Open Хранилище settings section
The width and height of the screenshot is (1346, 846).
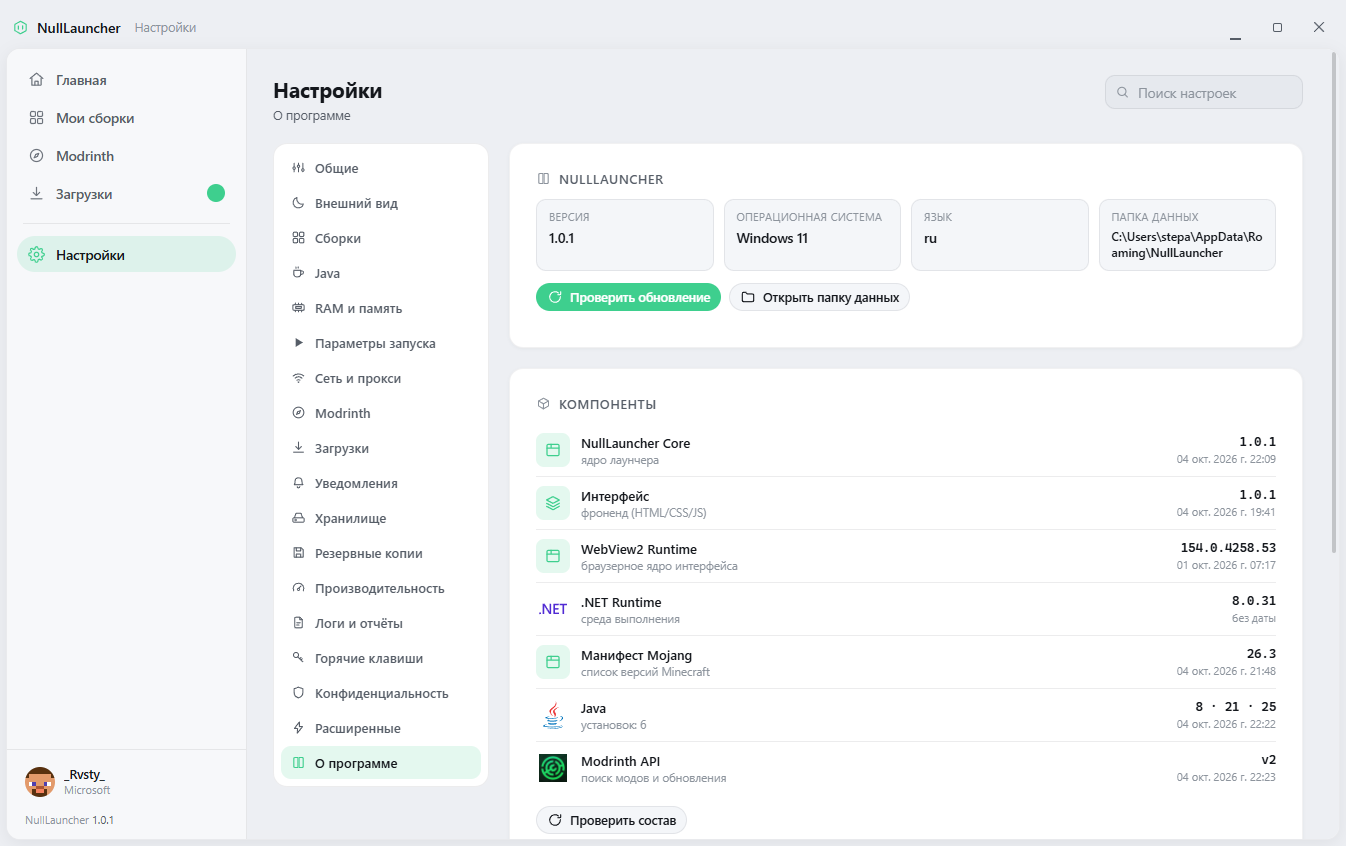pos(381,519)
